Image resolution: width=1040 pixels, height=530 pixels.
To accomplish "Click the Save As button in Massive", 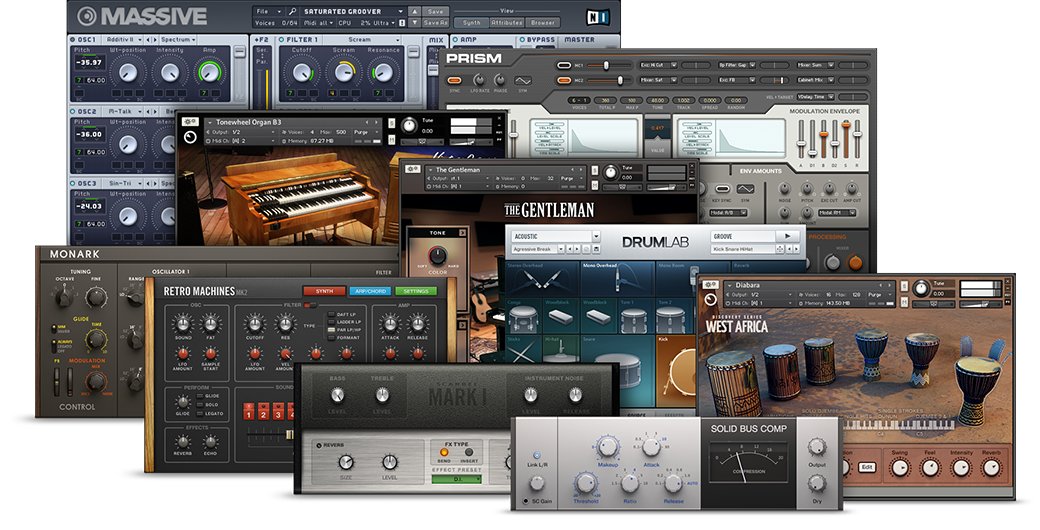I will (x=435, y=23).
